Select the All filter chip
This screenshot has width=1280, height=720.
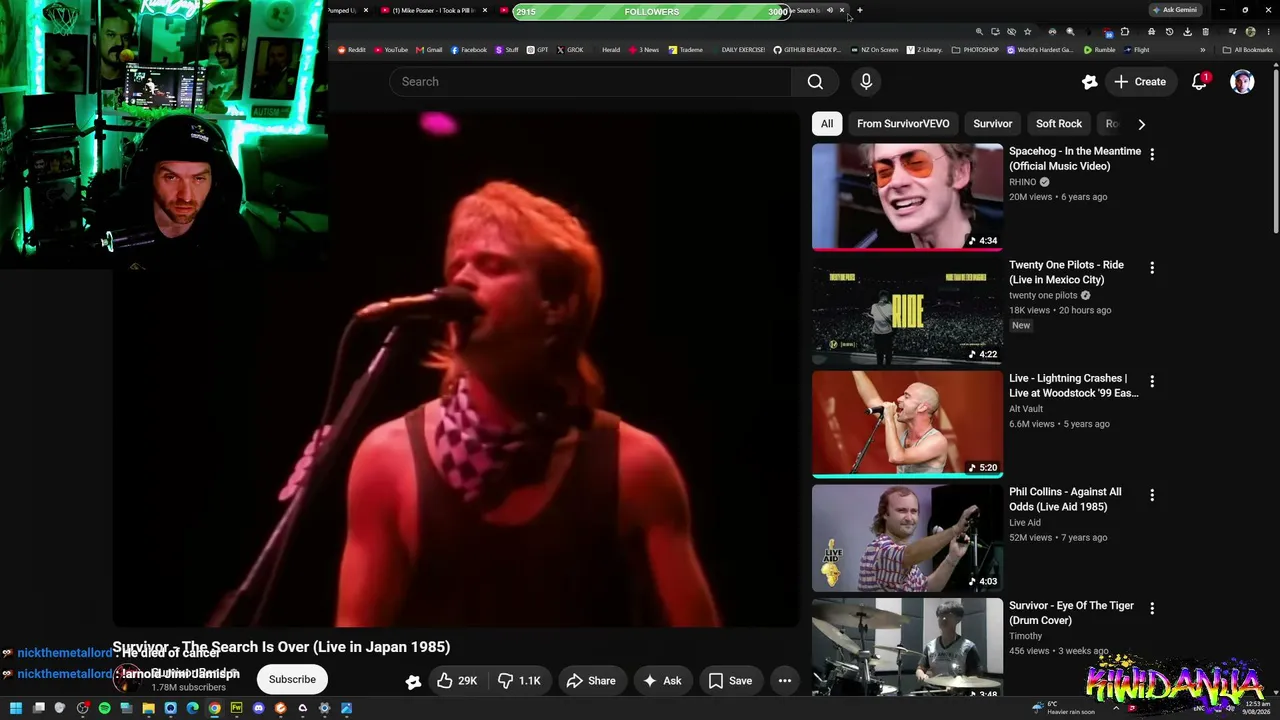pos(827,124)
